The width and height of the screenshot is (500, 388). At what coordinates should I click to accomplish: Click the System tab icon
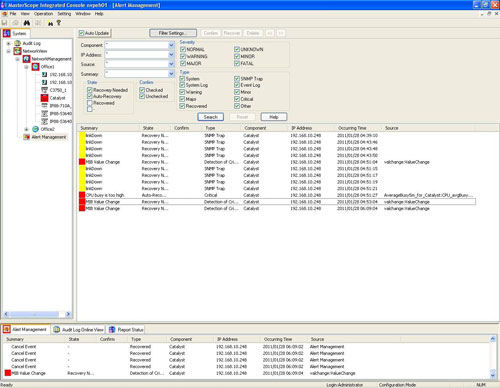click(7, 33)
